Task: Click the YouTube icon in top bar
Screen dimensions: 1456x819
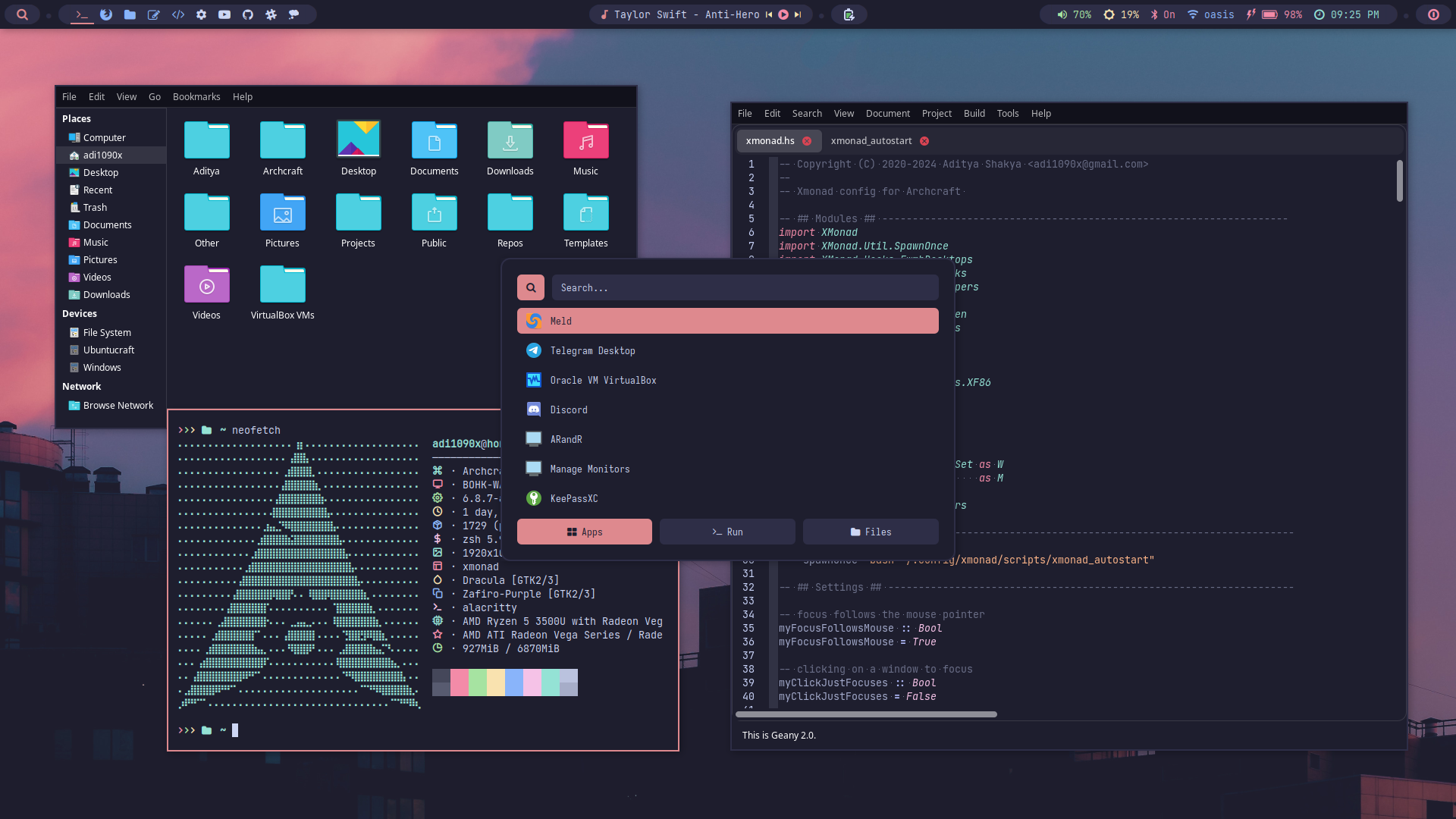Action: (224, 14)
